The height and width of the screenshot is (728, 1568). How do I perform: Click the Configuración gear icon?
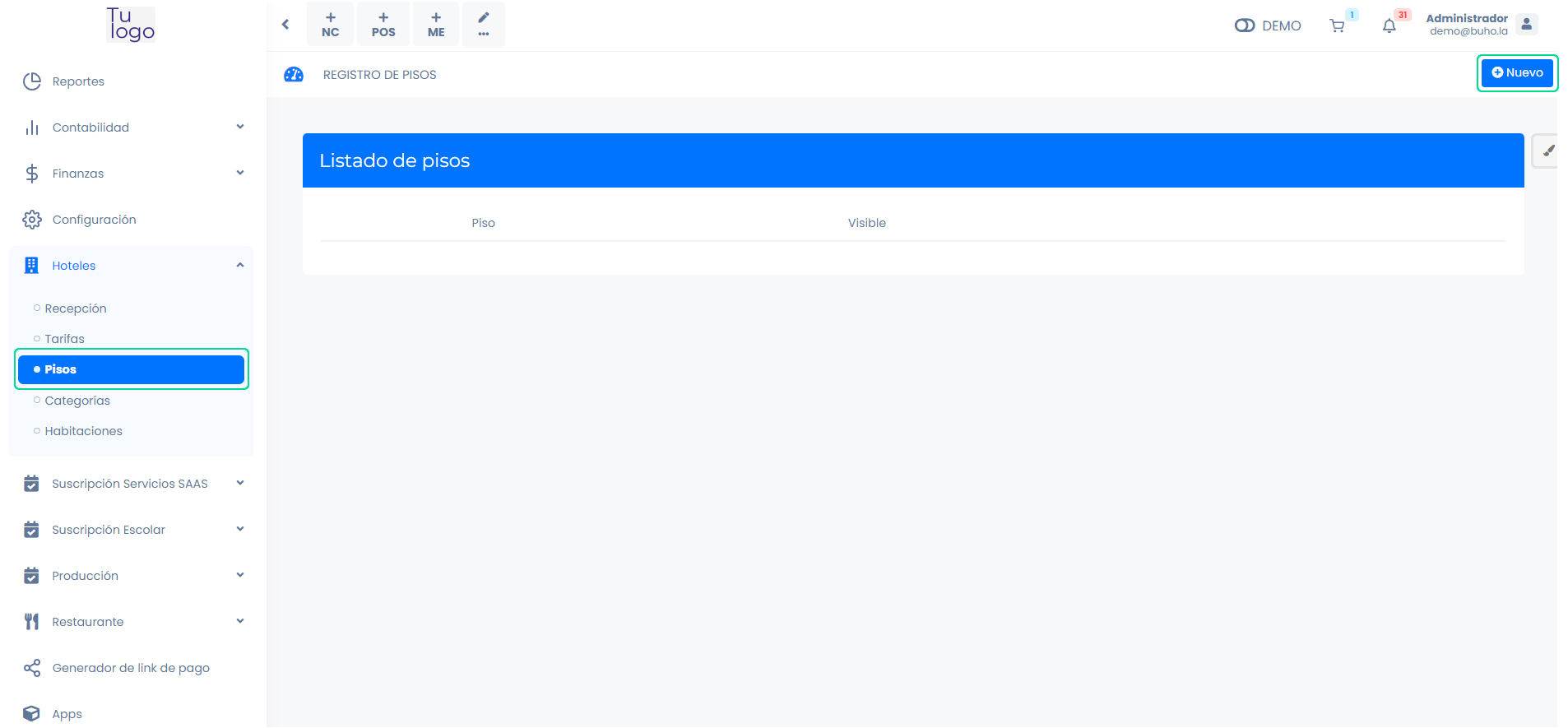pos(32,220)
